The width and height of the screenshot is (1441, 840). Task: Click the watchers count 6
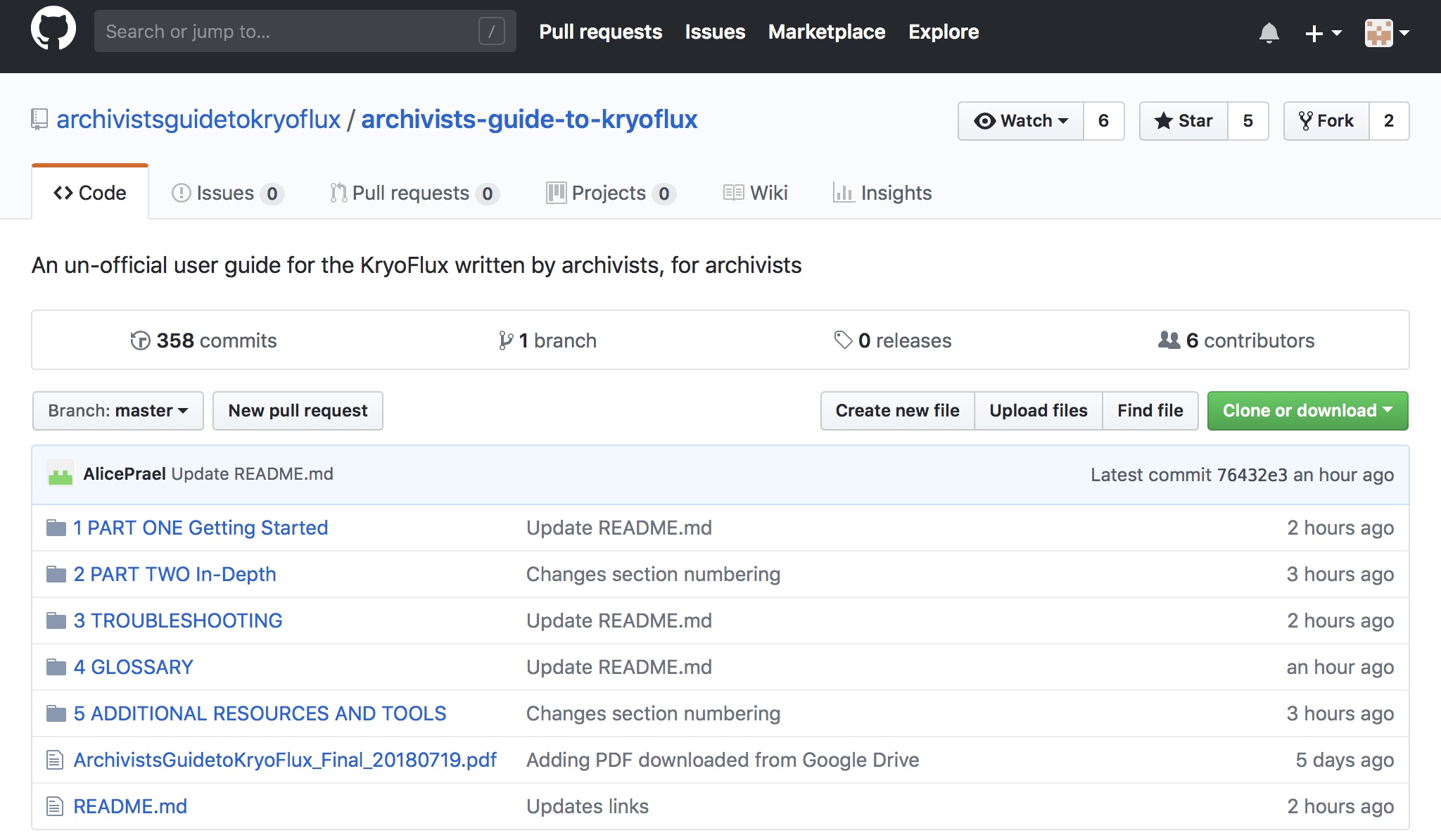pos(1103,121)
